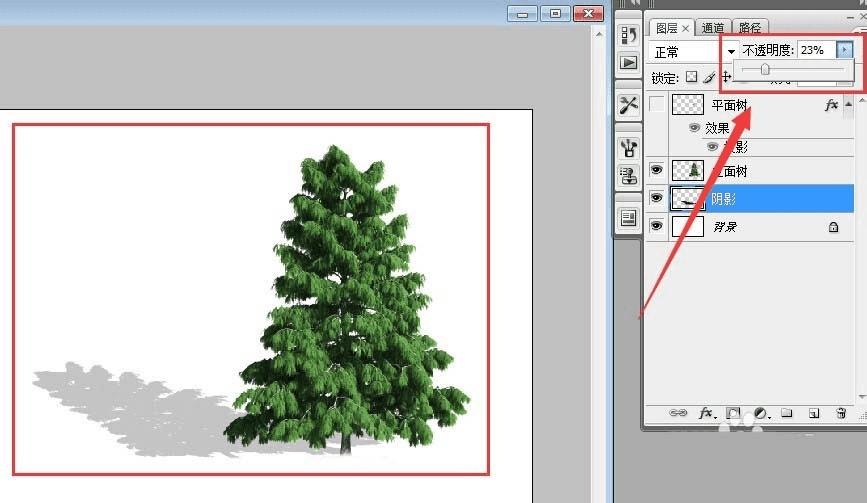Click the green tree on the canvas

click(x=347, y=298)
